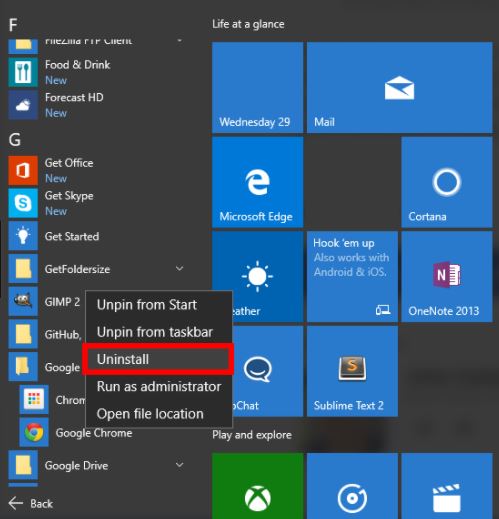Open the Mail tile
The image size is (499, 519).
pyautogui.click(x=399, y=87)
